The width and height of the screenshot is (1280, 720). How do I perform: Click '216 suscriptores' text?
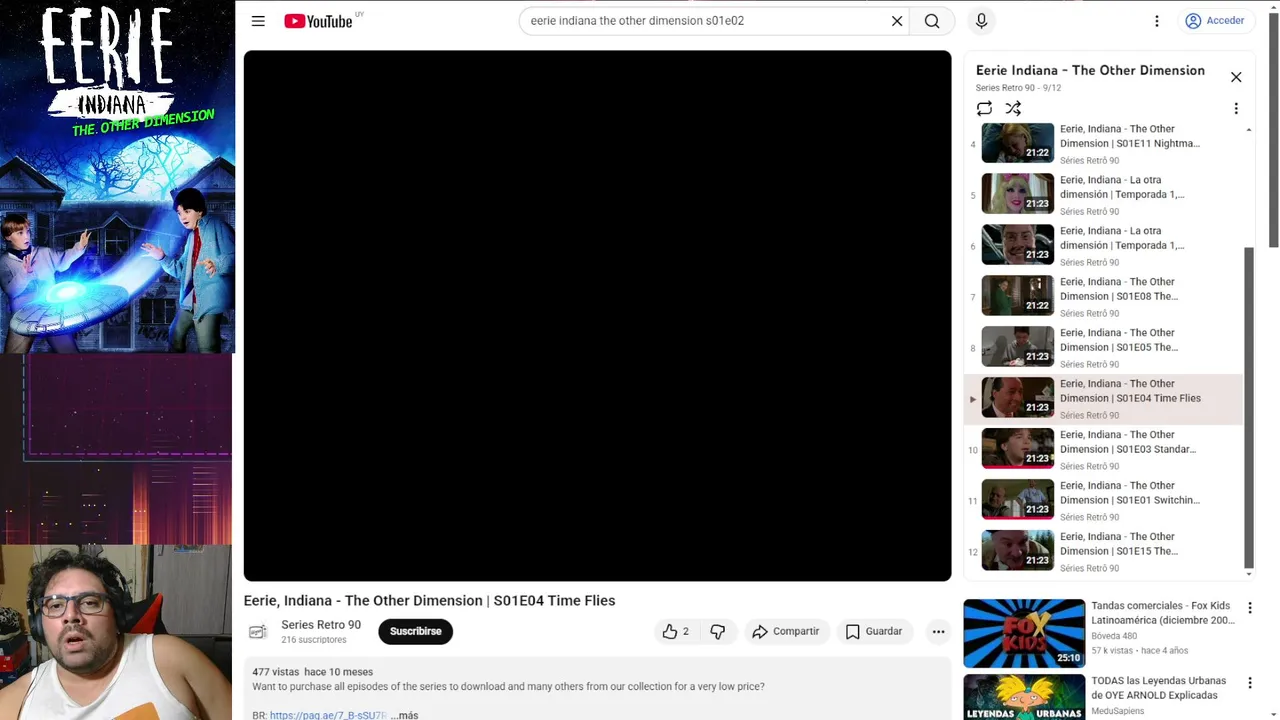(314, 640)
